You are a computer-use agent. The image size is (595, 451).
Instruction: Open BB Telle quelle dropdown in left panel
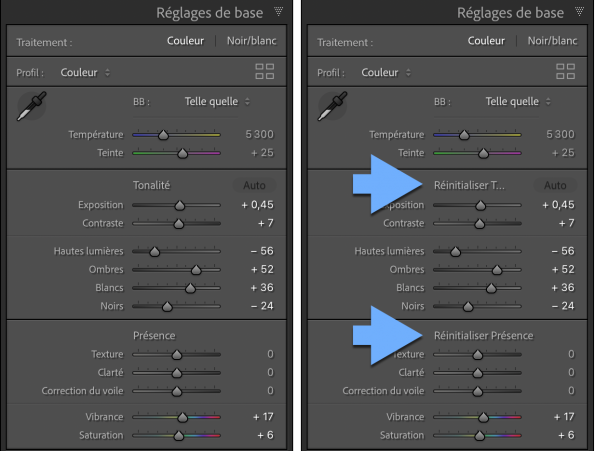[217, 102]
